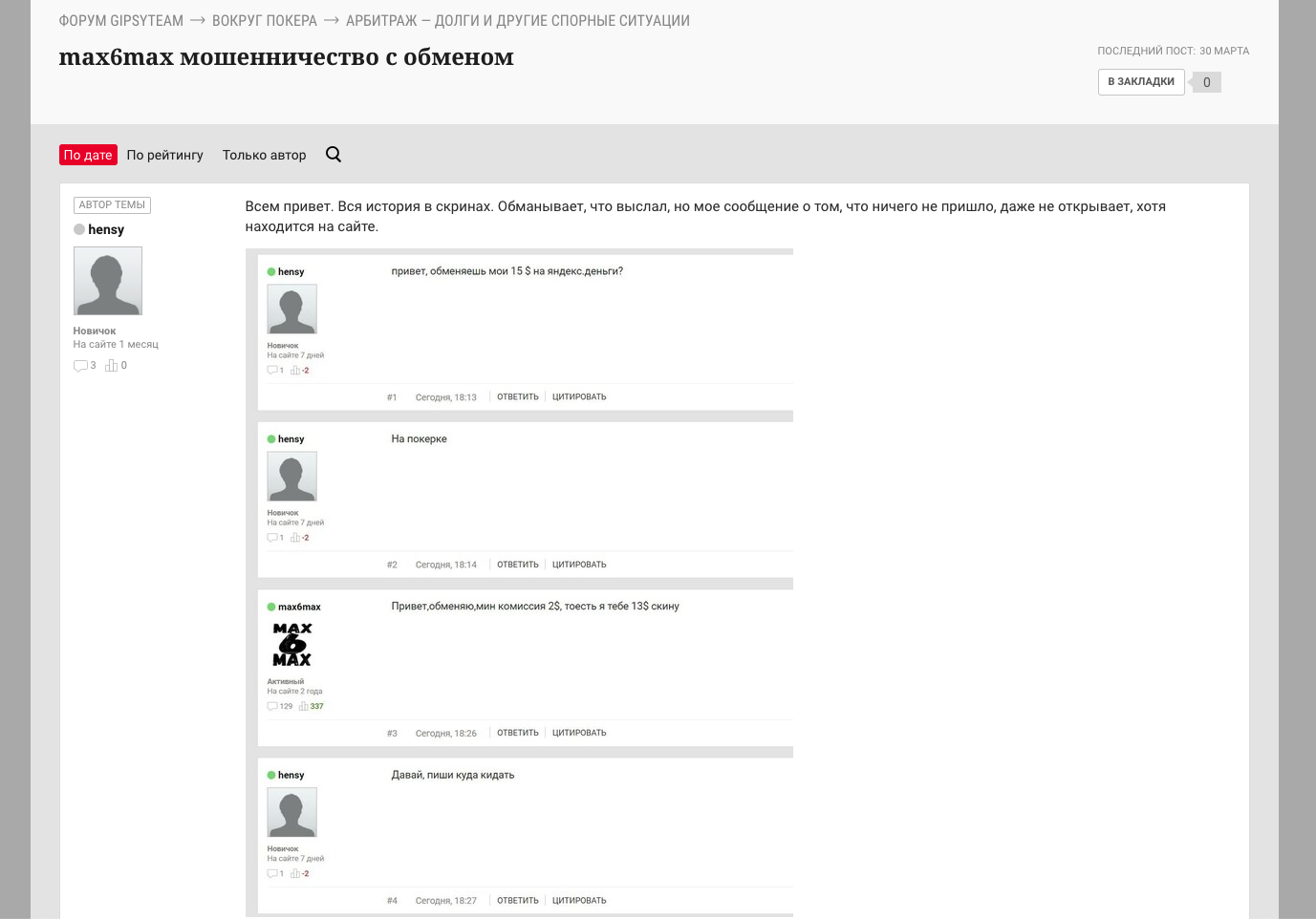This screenshot has height=919, width=1316.
Task: Click the search magnifier icon
Action: click(x=334, y=155)
